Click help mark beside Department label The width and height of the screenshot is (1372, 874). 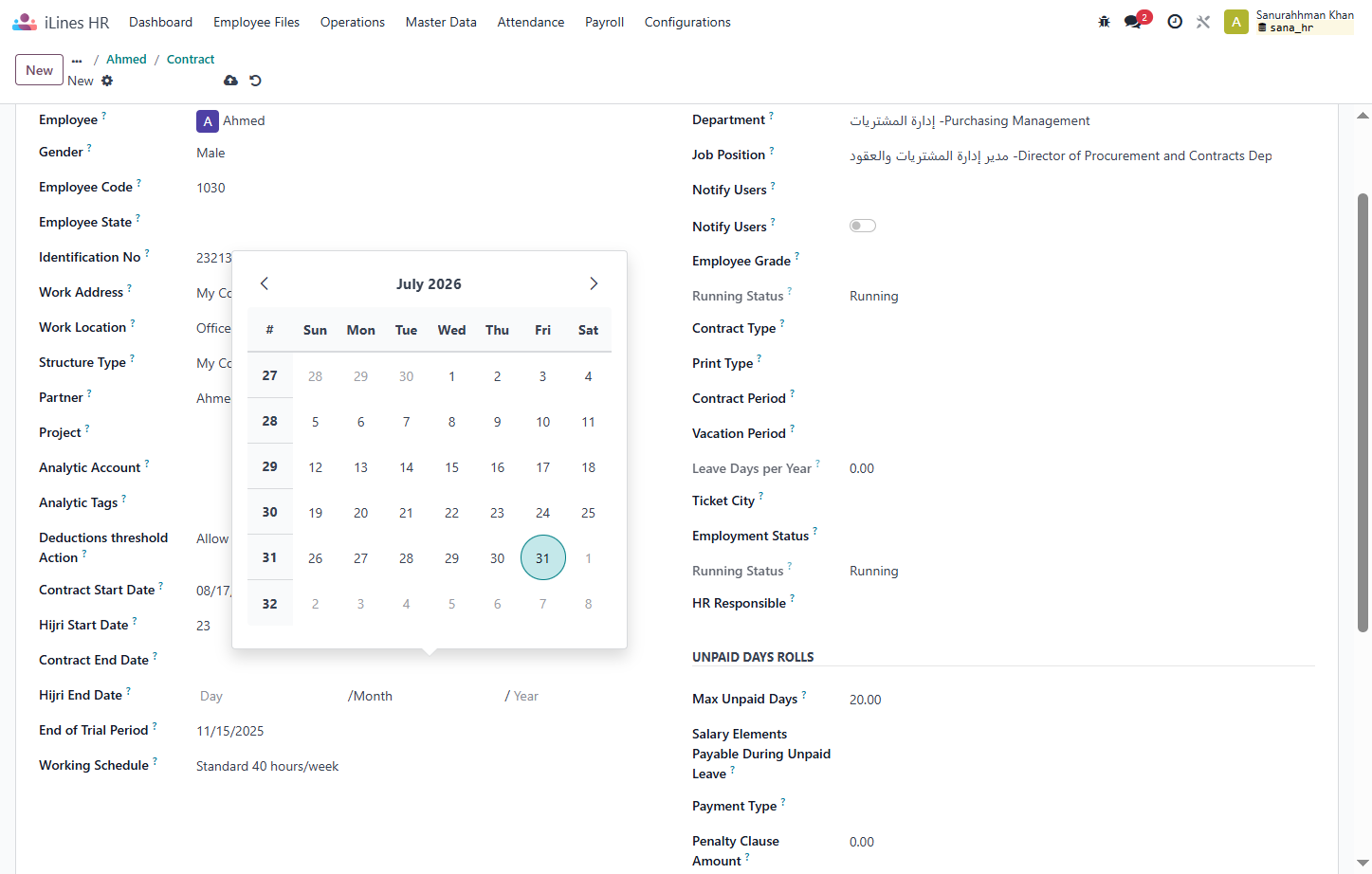(771, 115)
